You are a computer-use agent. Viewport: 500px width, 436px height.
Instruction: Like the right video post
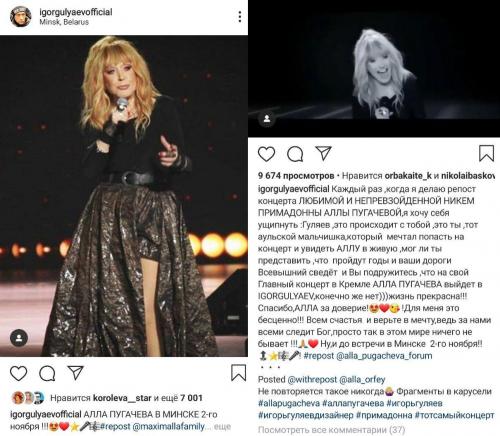pos(266,154)
